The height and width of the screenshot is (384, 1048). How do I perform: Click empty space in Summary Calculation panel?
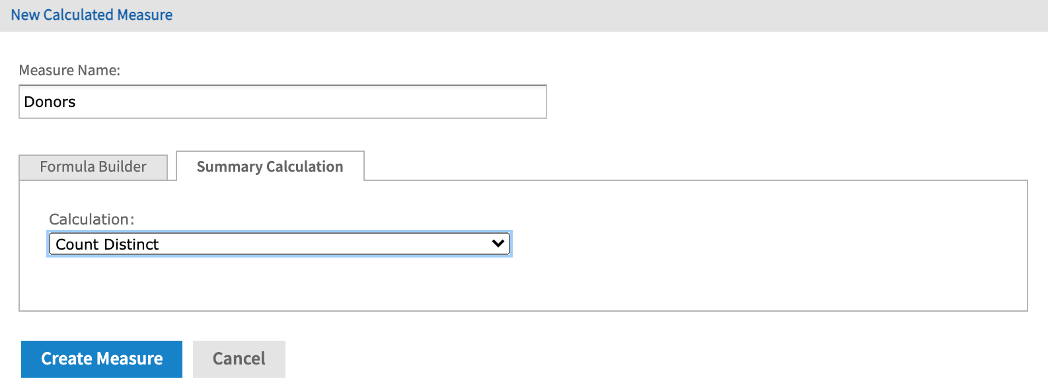click(769, 247)
